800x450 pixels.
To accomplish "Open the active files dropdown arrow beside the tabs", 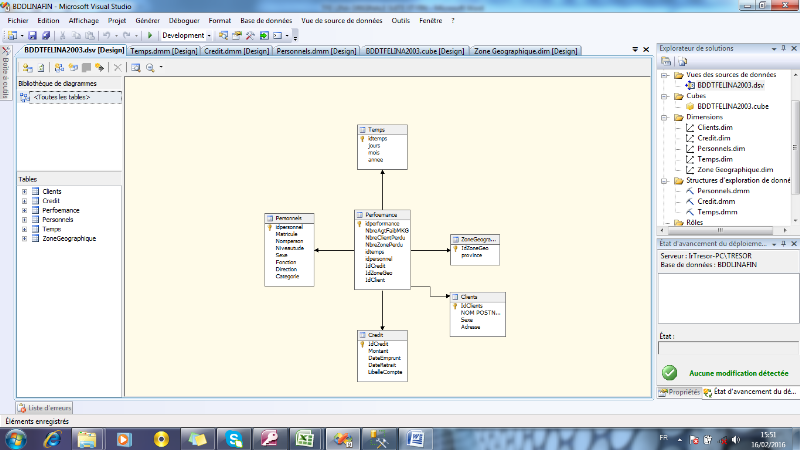I will 635,49.
